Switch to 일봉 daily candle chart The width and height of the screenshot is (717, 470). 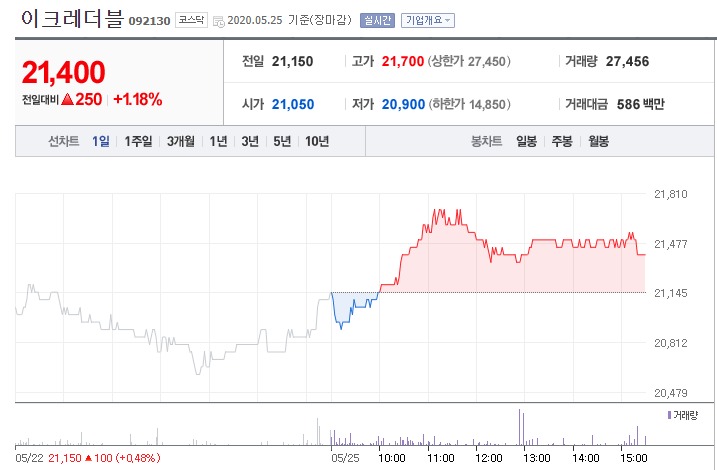526,141
